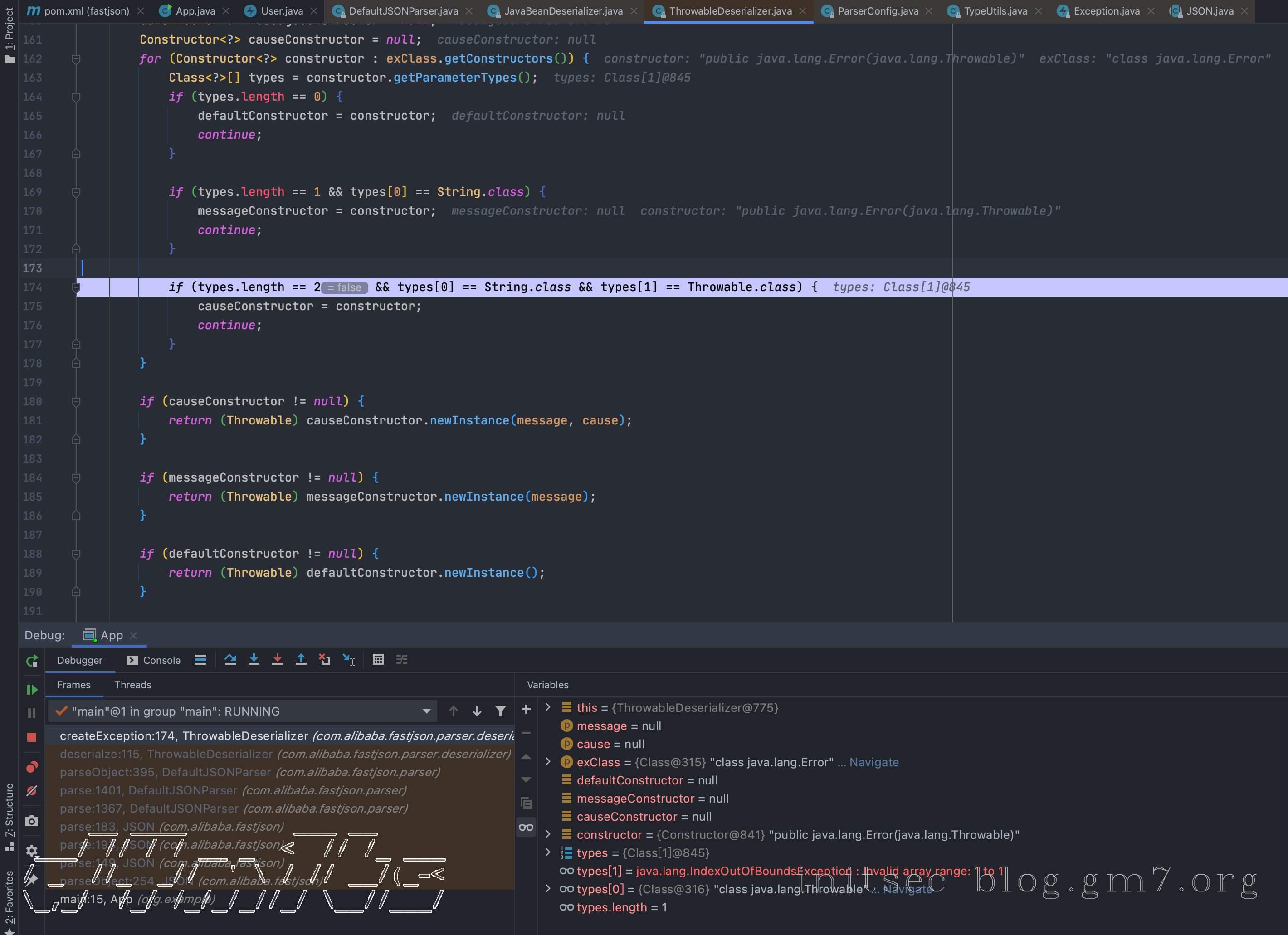Viewport: 1288px width, 935px height.
Task: Click the Navigate link beside exClass
Action: click(x=873, y=762)
